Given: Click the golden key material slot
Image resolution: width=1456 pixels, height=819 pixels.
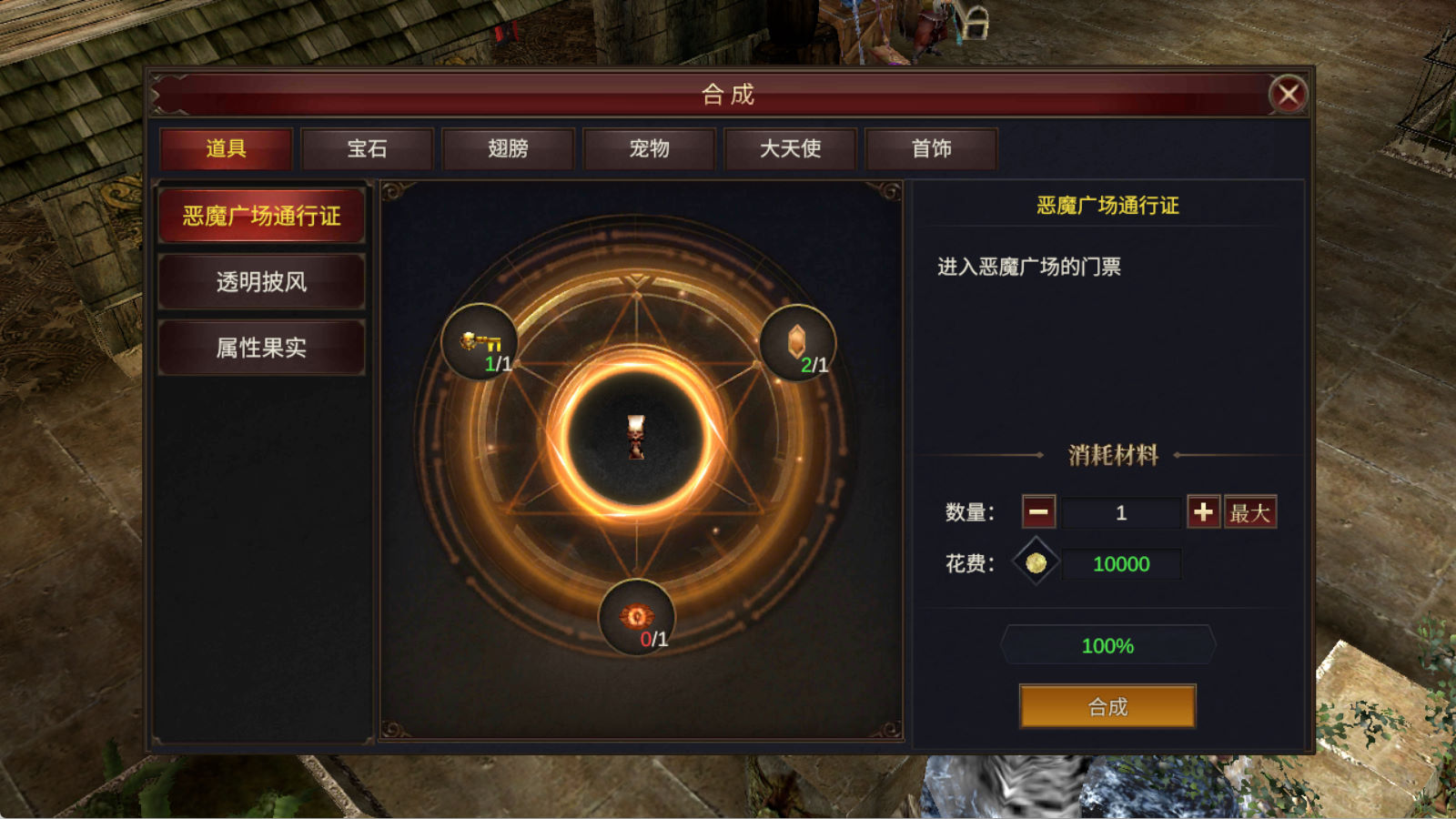Looking at the screenshot, I should click(x=480, y=342).
